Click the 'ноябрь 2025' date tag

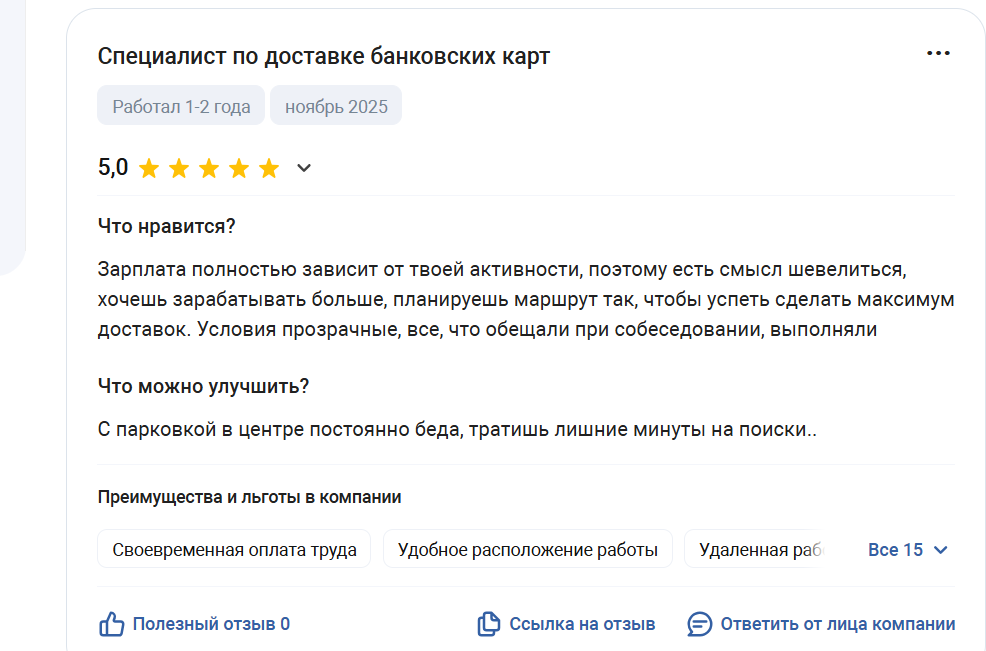[336, 106]
